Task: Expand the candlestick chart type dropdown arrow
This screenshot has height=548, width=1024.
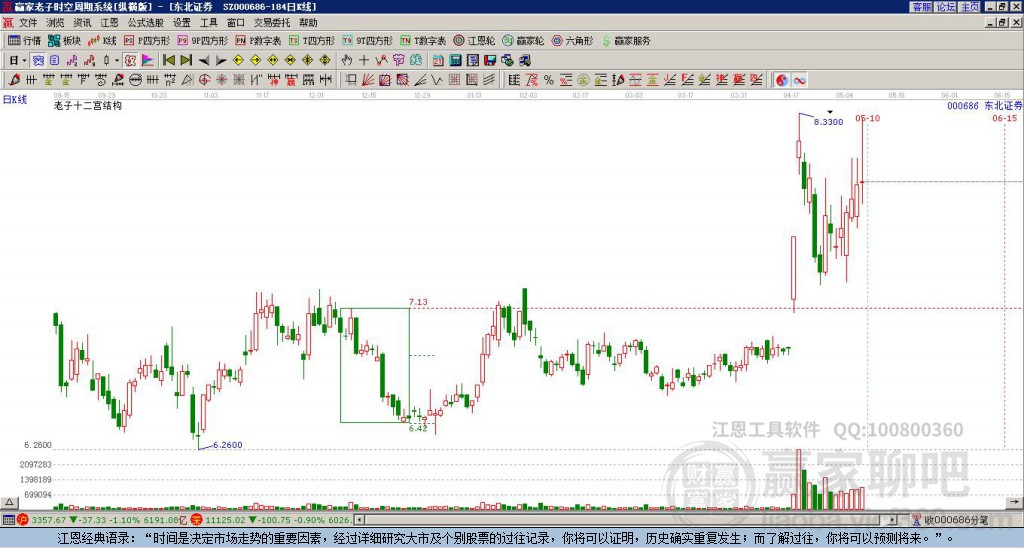Action: coord(117,61)
